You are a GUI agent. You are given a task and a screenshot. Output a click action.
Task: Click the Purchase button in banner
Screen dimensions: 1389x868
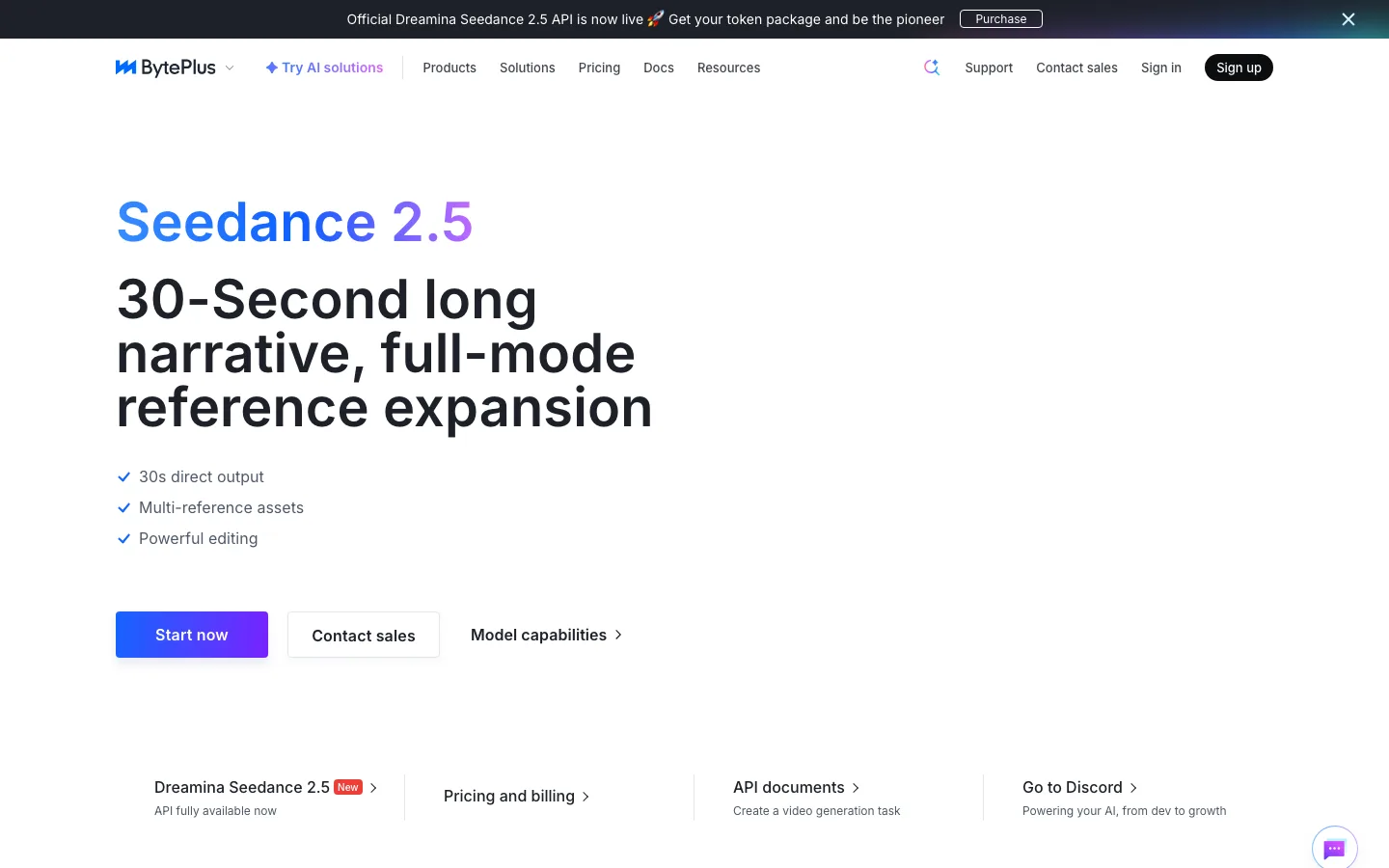[x=1001, y=19]
